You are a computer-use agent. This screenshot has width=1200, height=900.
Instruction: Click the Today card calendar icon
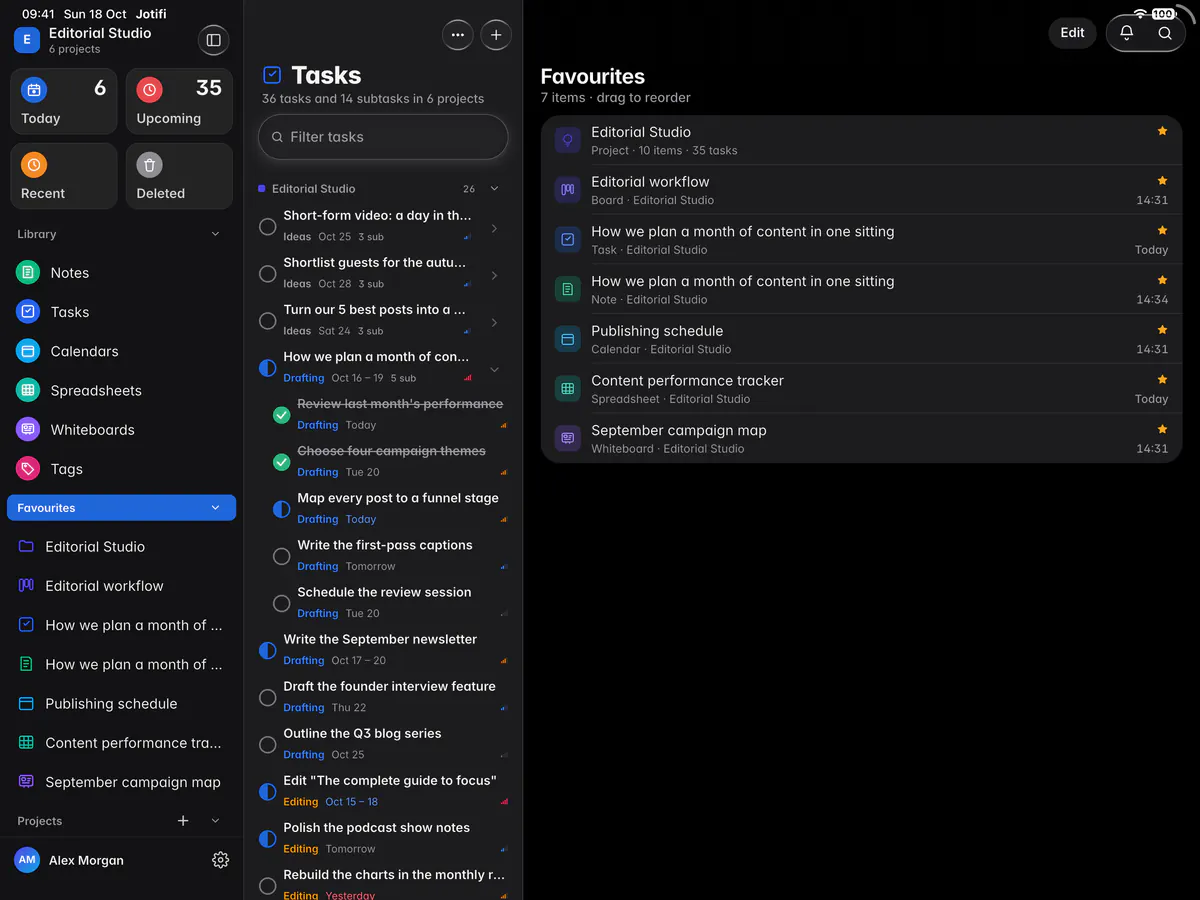click(34, 90)
